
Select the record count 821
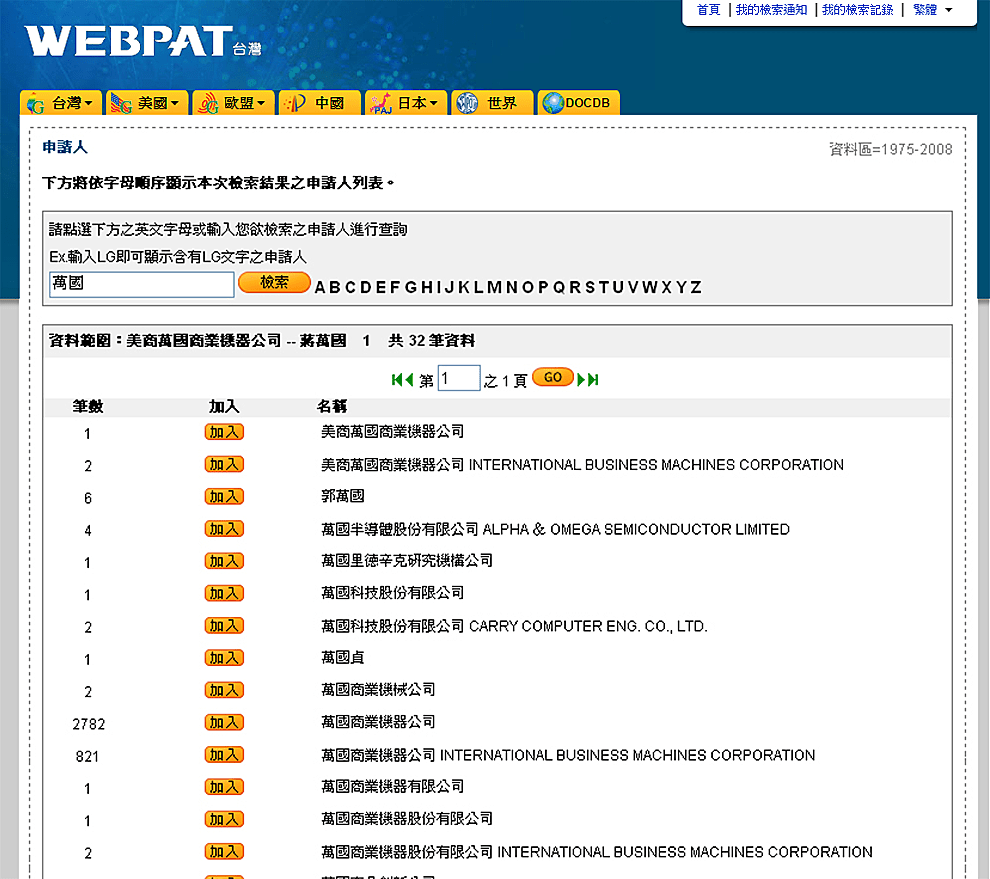coord(88,756)
